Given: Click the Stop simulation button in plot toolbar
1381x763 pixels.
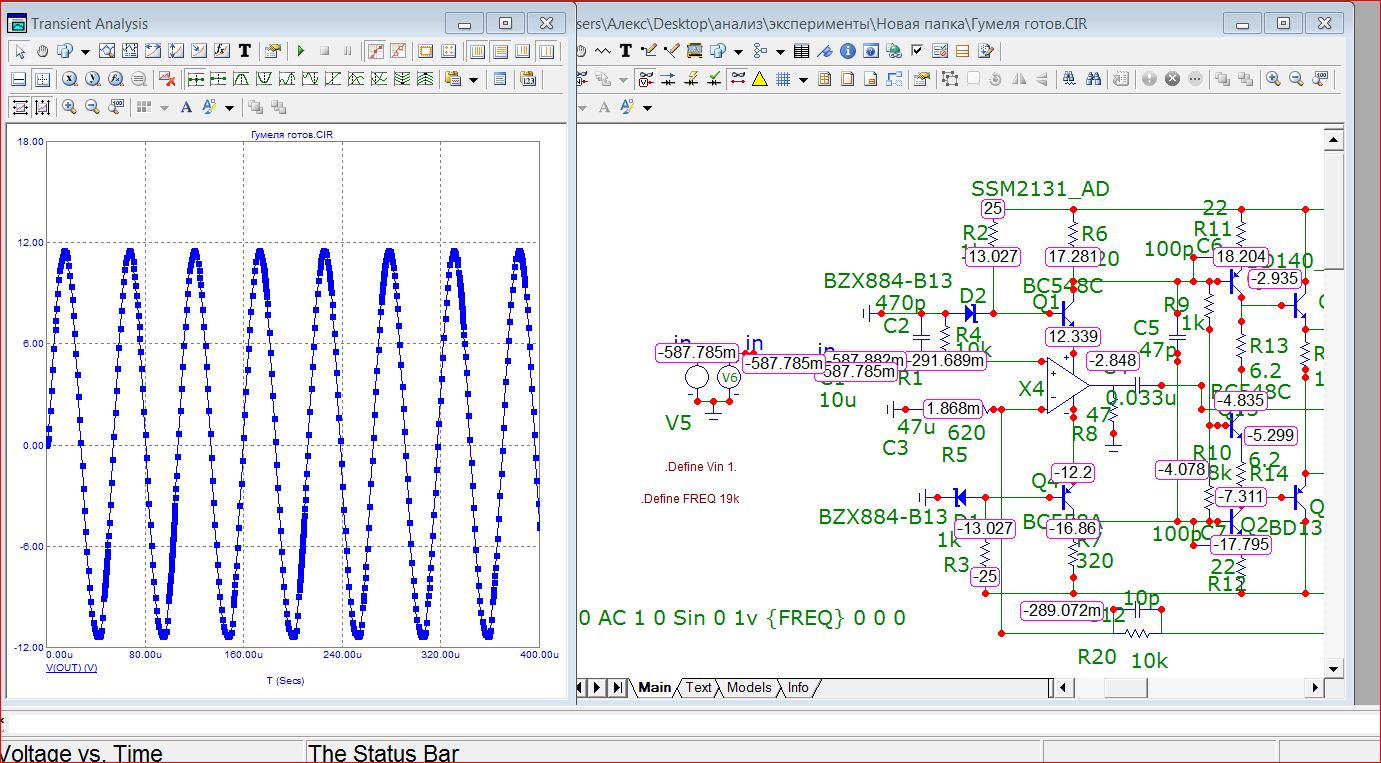Looking at the screenshot, I should (324, 51).
